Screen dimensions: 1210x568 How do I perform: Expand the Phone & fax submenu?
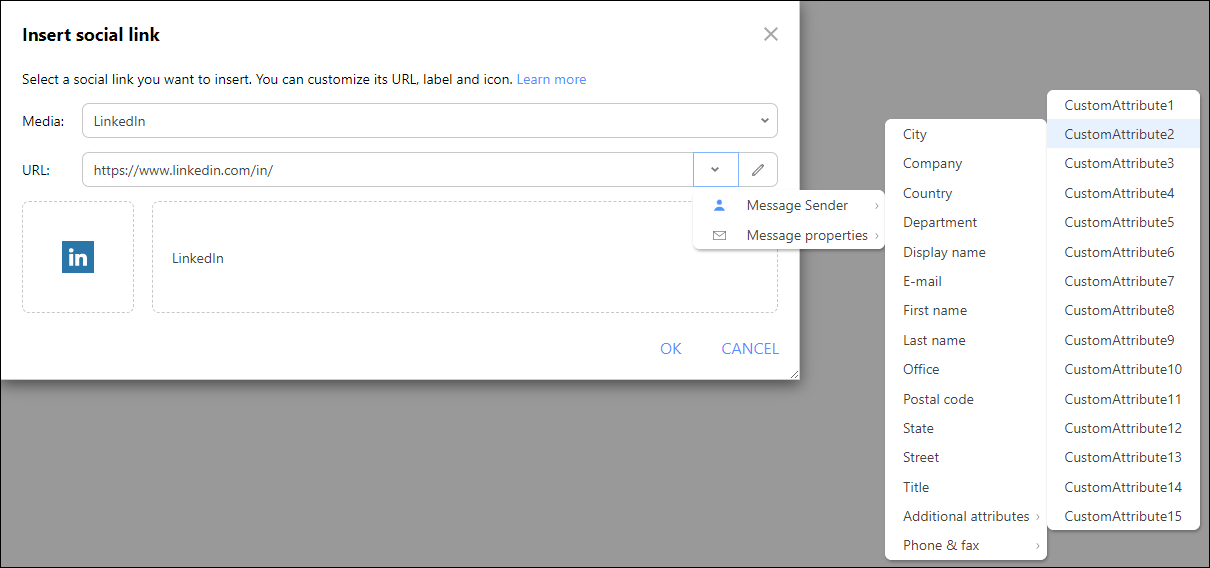966,545
